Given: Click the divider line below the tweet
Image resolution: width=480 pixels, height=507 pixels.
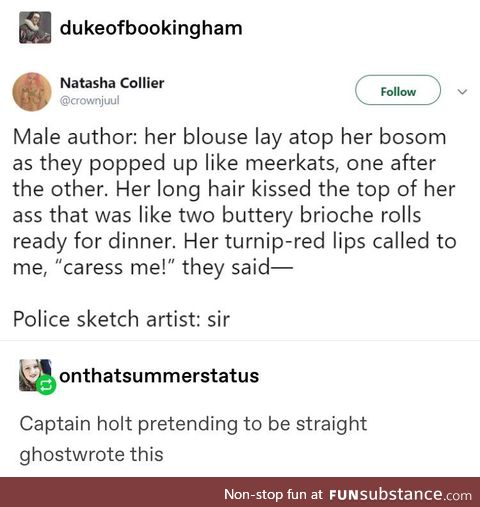Looking at the screenshot, I should click(240, 341).
